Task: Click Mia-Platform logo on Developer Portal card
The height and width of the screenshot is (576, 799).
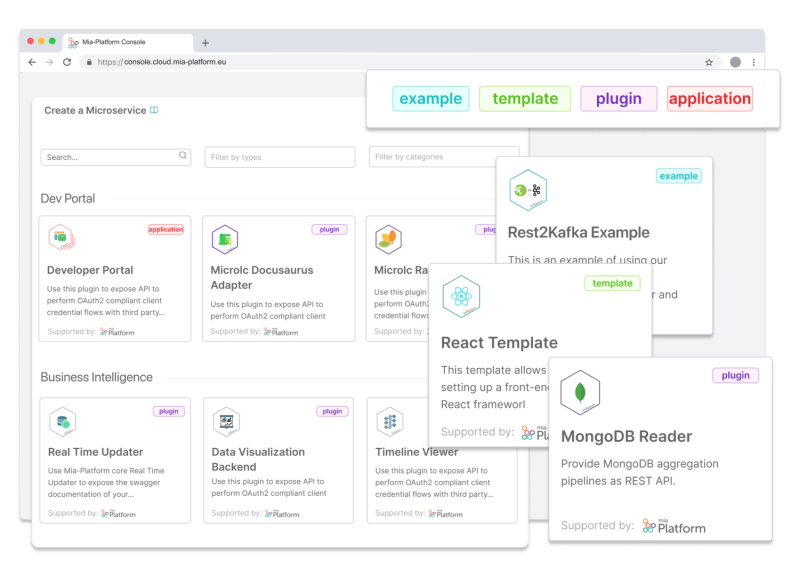Action: point(117,332)
